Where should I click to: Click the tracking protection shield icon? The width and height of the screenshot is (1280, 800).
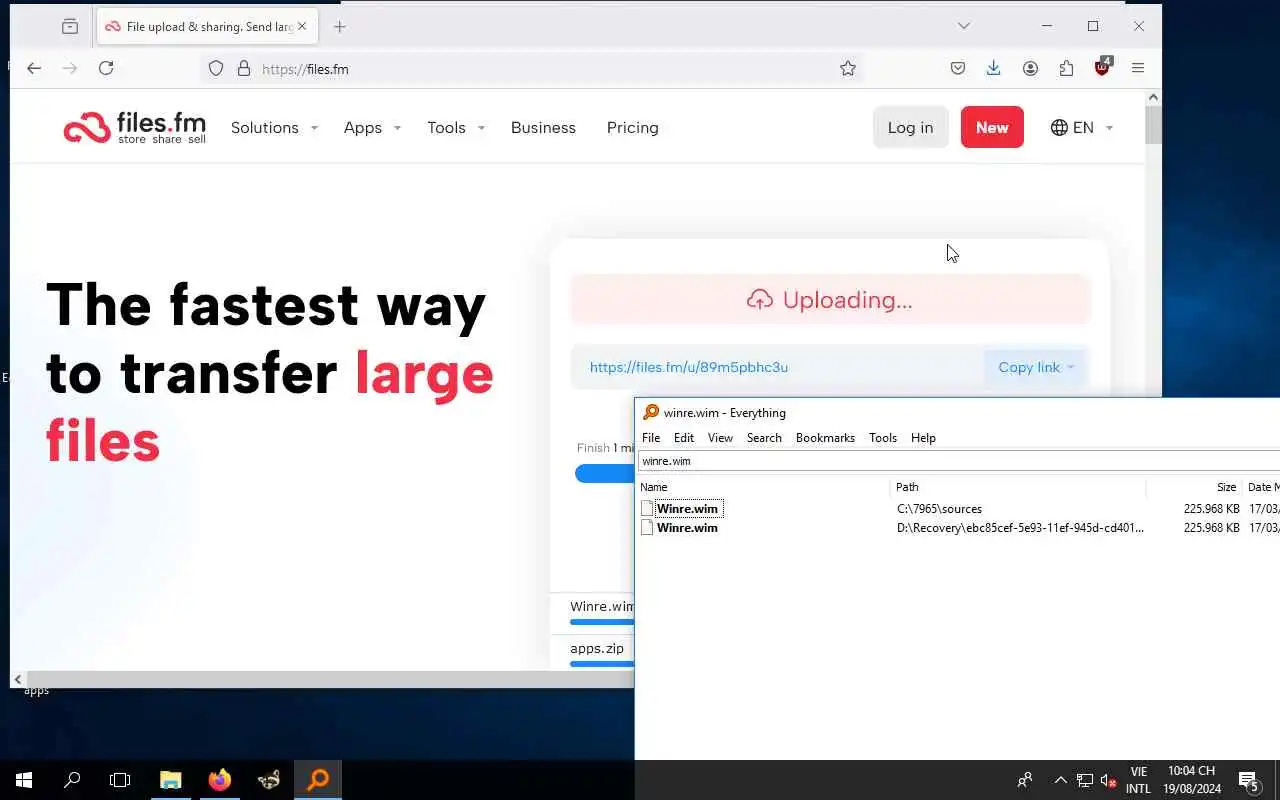[x=216, y=69]
